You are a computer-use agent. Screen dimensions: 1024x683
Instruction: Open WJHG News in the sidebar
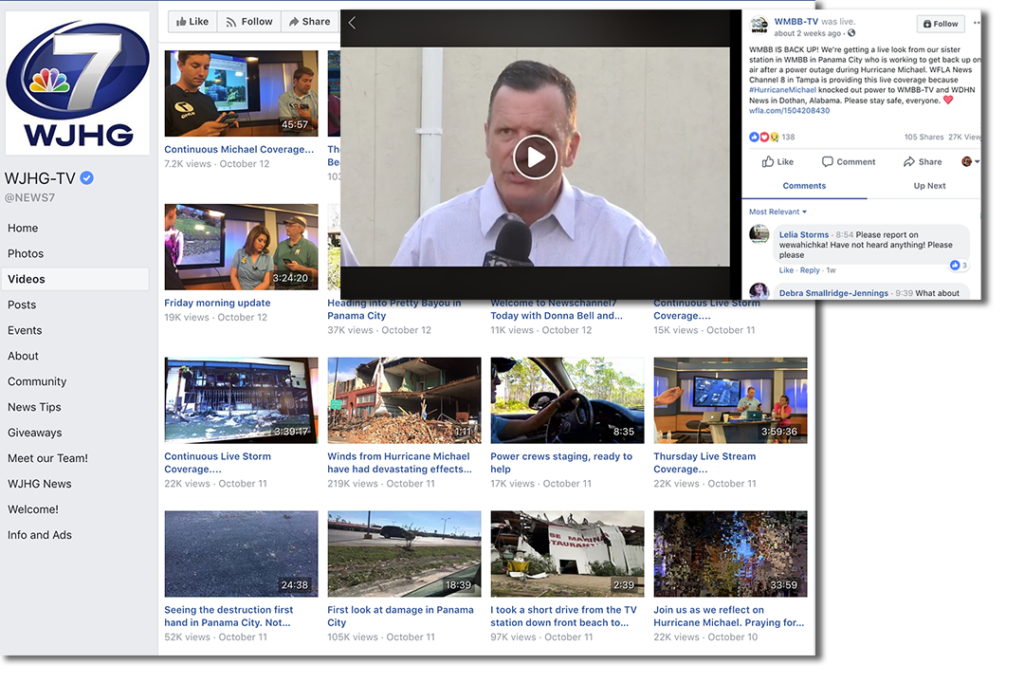pyautogui.click(x=39, y=483)
